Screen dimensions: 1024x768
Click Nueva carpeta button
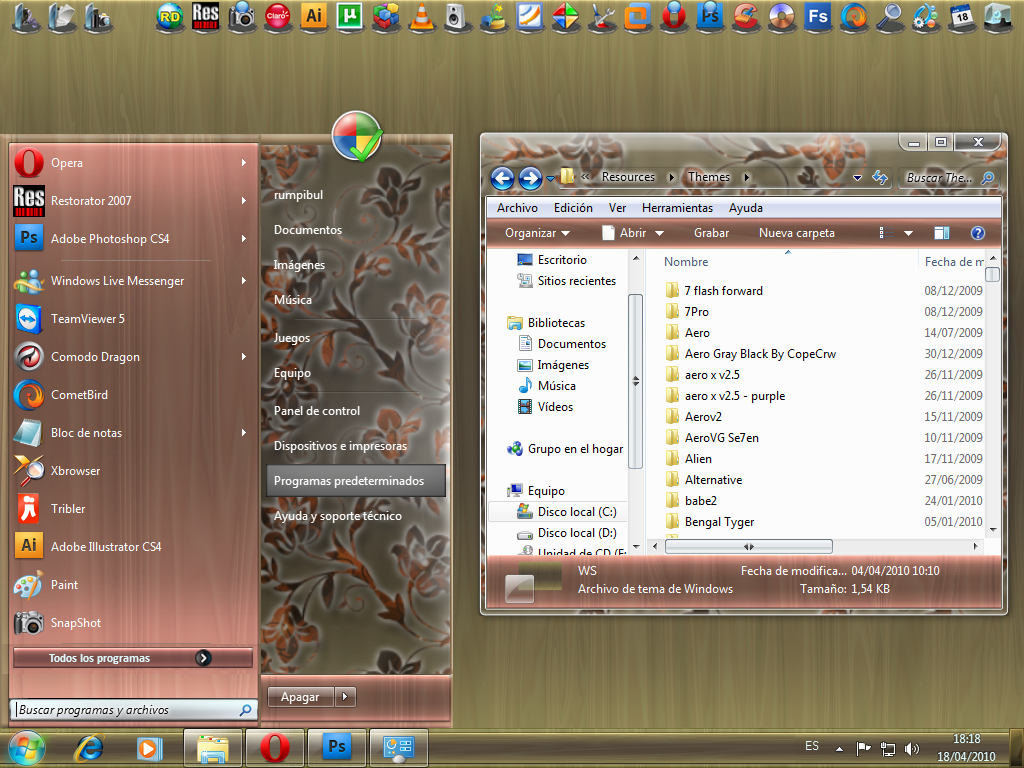click(x=797, y=233)
